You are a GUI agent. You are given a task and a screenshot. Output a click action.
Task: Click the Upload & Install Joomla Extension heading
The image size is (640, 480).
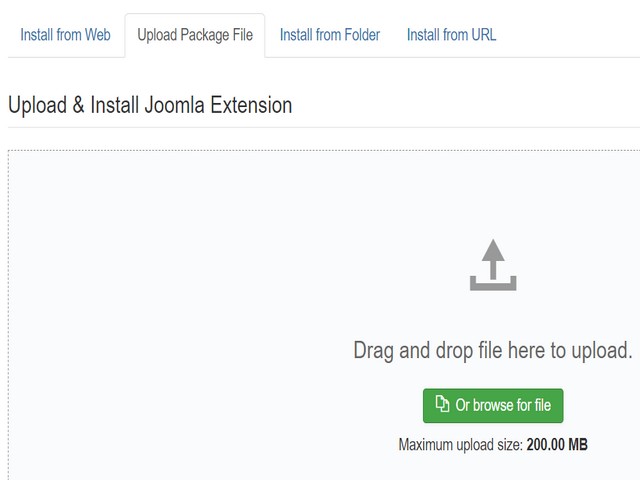coord(150,105)
